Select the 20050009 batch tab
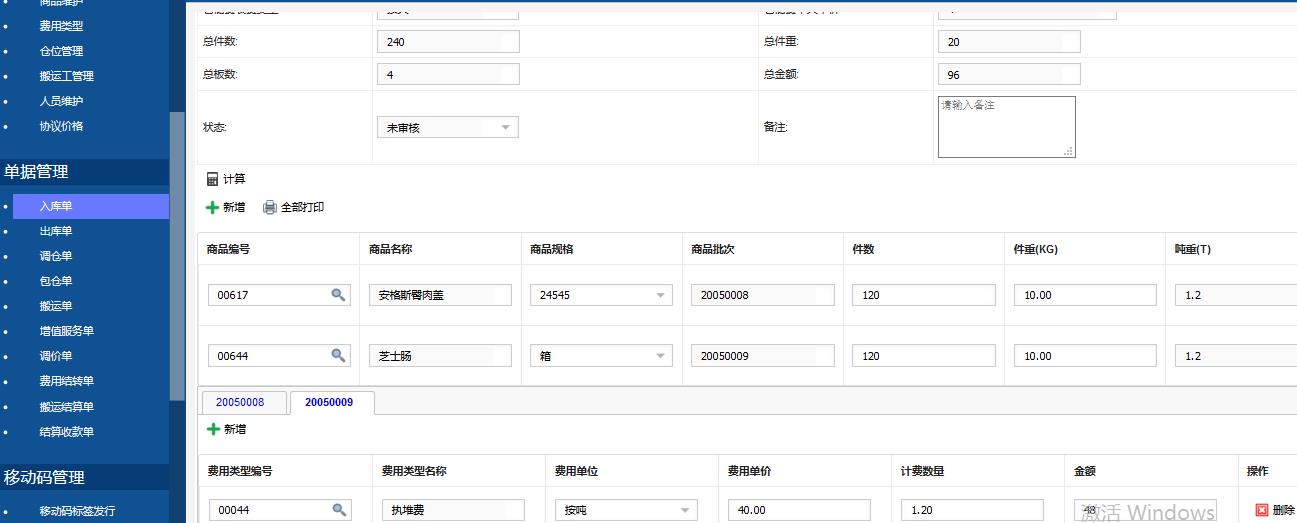Viewport: 1297px width, 523px height. pos(329,402)
